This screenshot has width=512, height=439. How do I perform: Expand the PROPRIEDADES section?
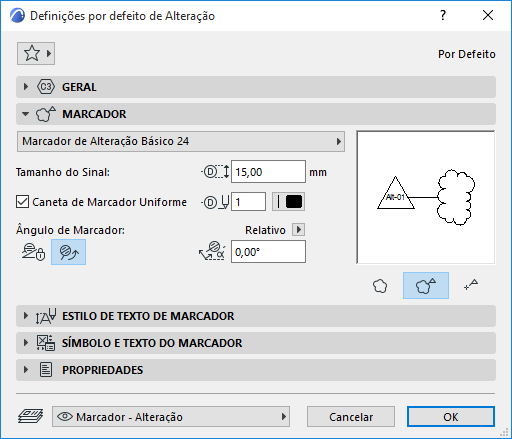coord(256,370)
